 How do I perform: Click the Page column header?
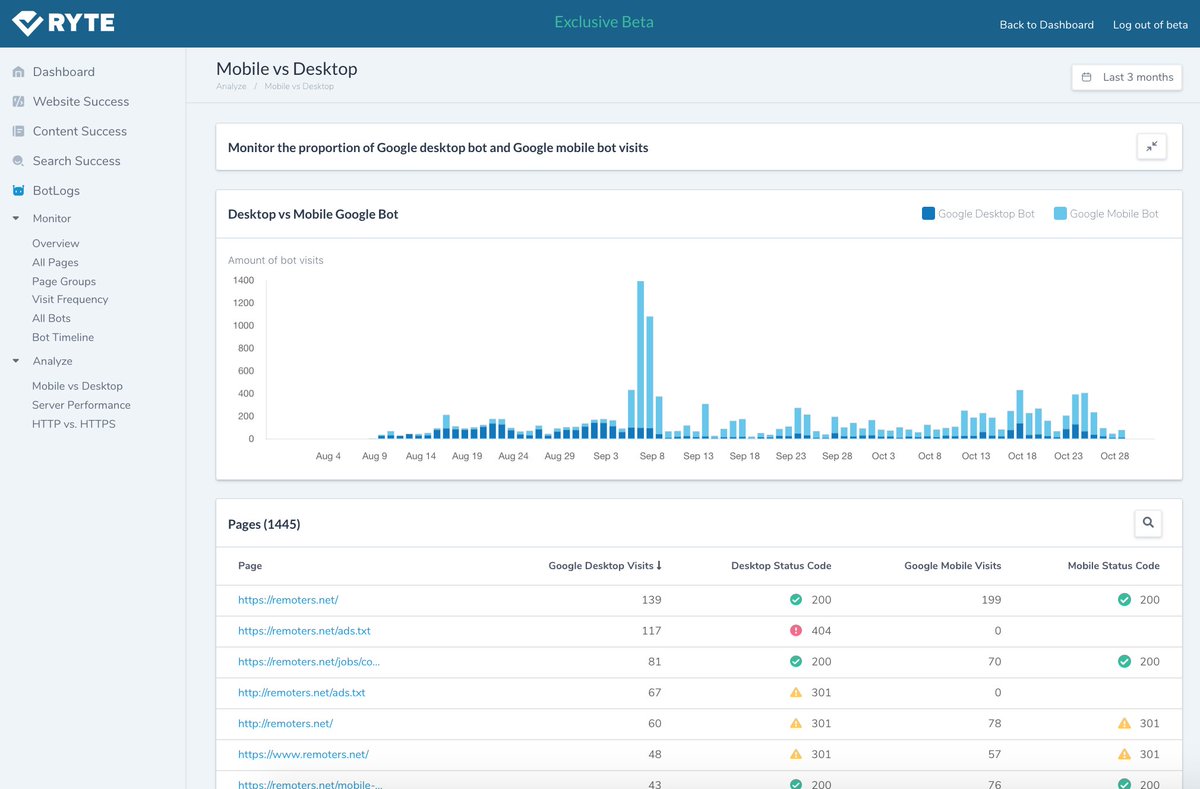coord(250,566)
